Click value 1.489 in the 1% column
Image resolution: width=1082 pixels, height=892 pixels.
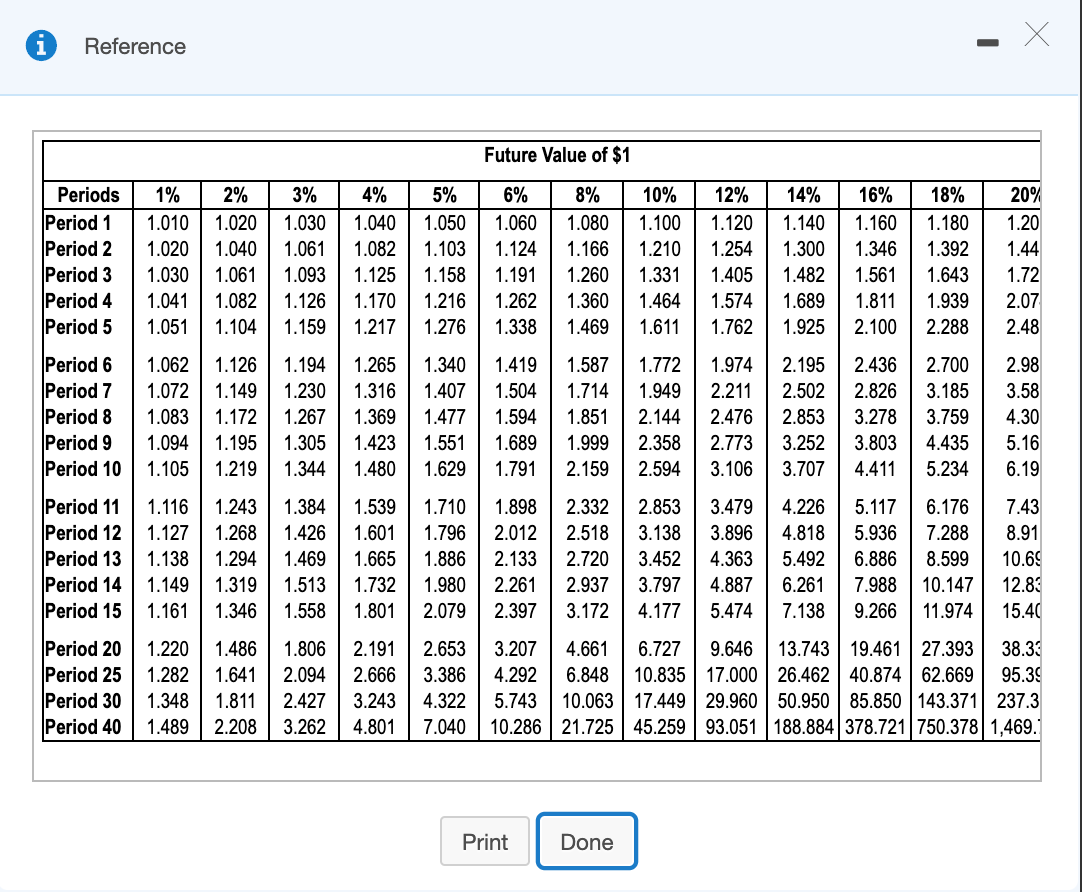point(167,727)
